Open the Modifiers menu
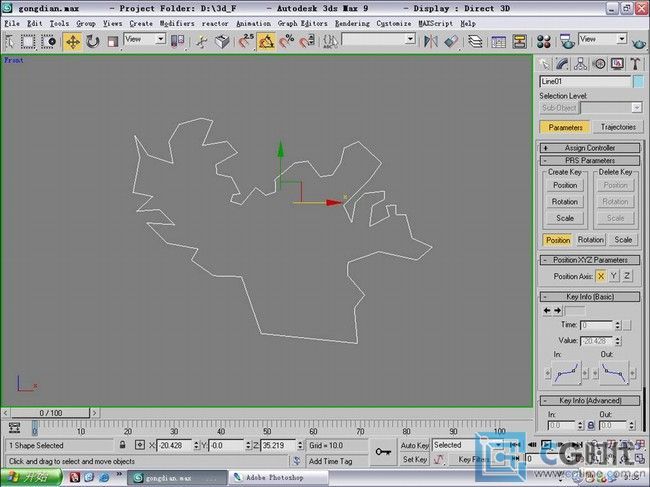Viewport: 650px width, 487px height. [x=177, y=22]
